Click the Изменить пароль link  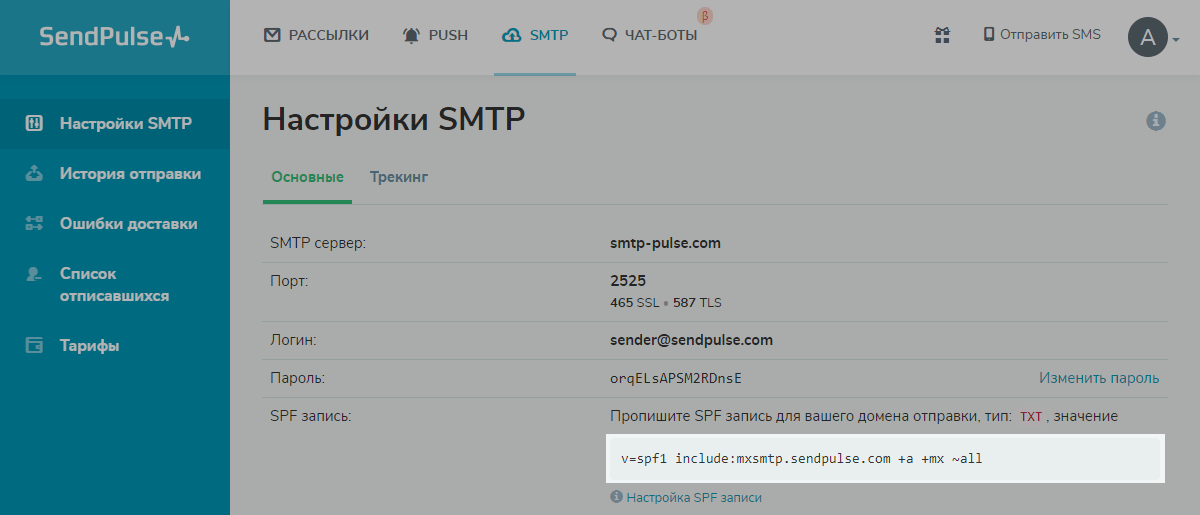[1099, 378]
